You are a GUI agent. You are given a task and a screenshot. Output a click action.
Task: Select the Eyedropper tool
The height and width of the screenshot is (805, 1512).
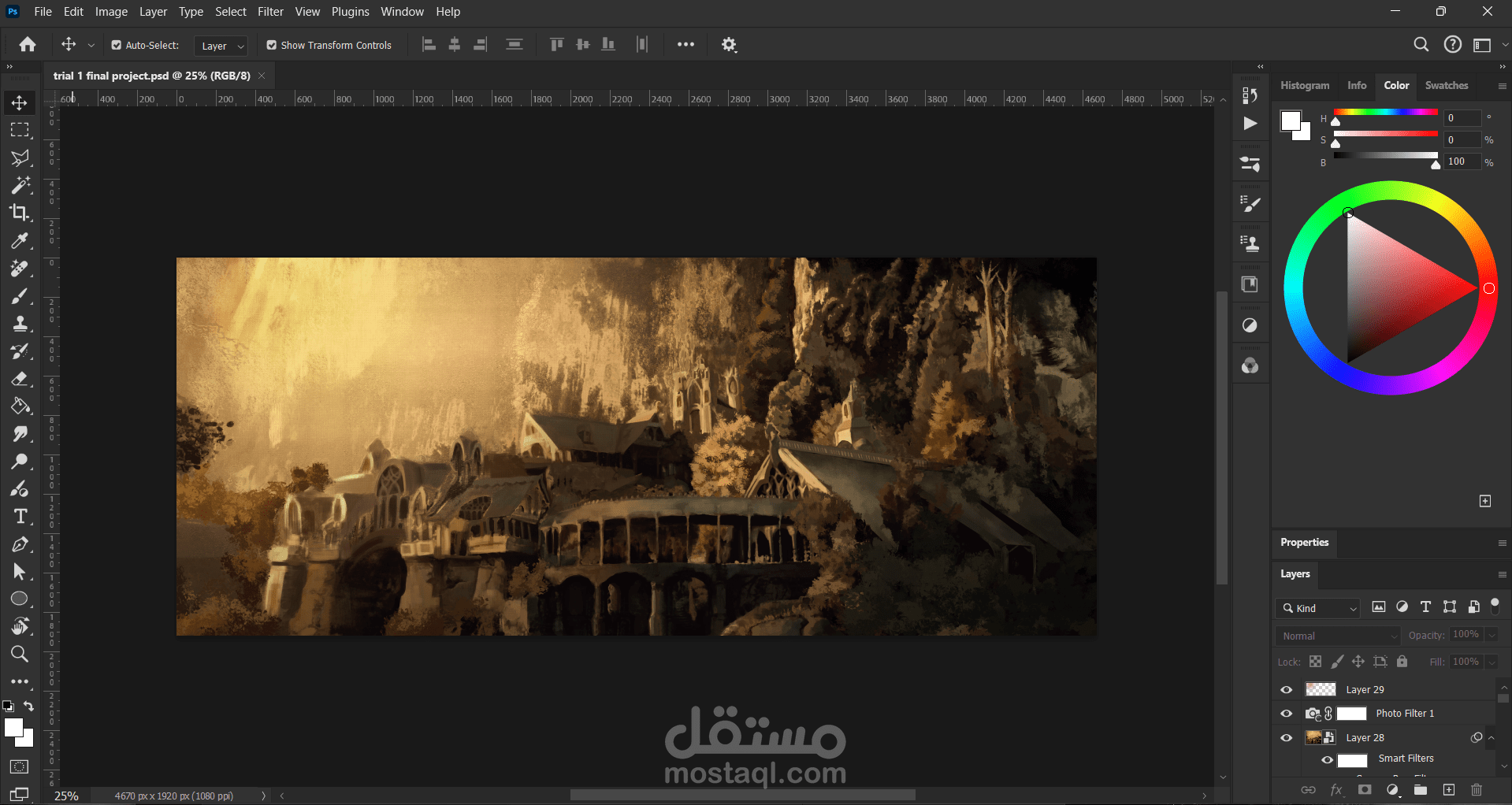20,240
